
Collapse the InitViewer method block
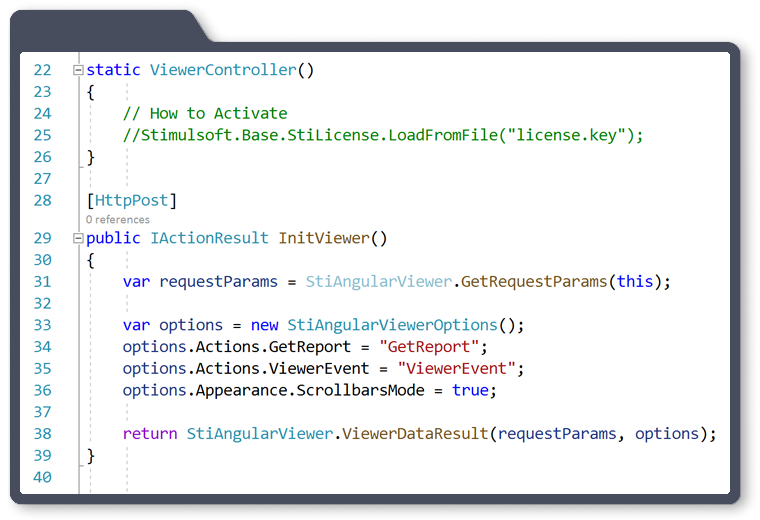78,238
